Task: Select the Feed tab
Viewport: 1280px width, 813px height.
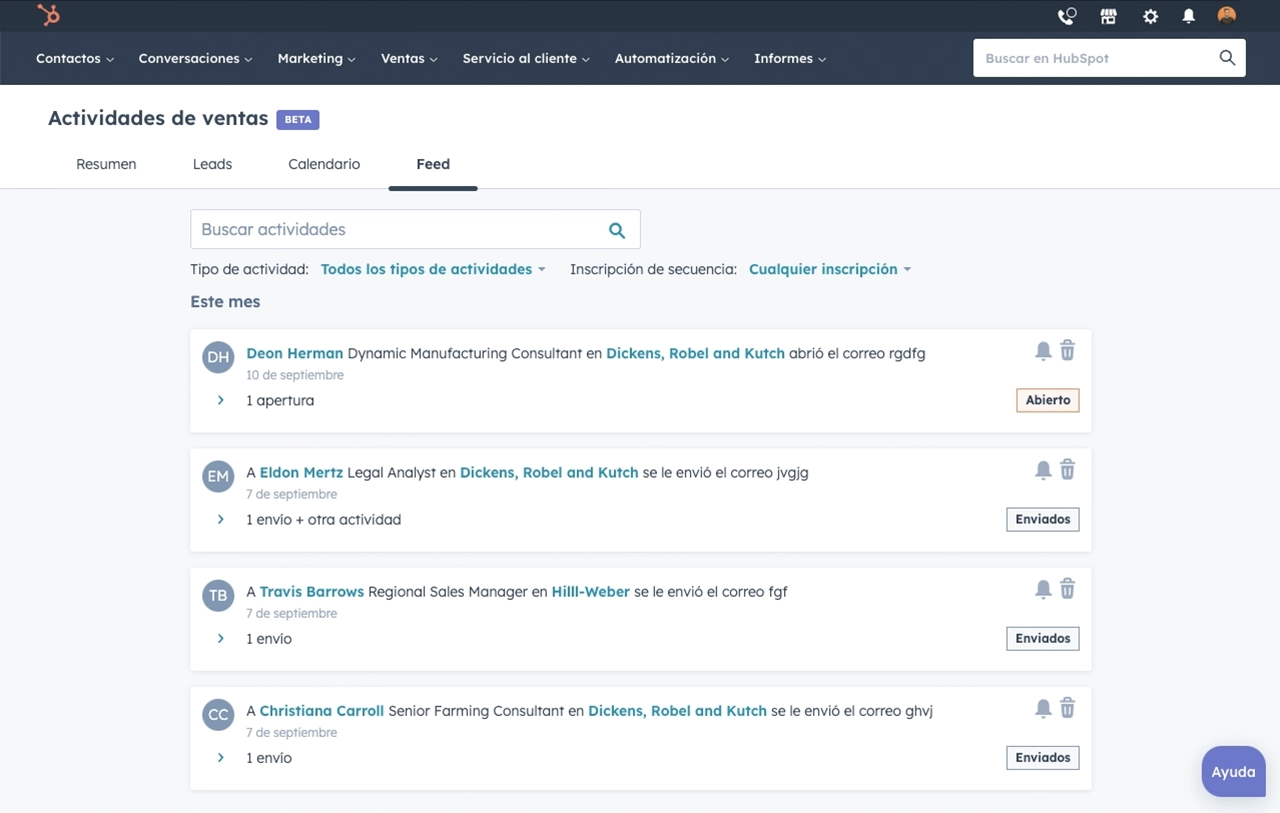Action: pos(433,164)
